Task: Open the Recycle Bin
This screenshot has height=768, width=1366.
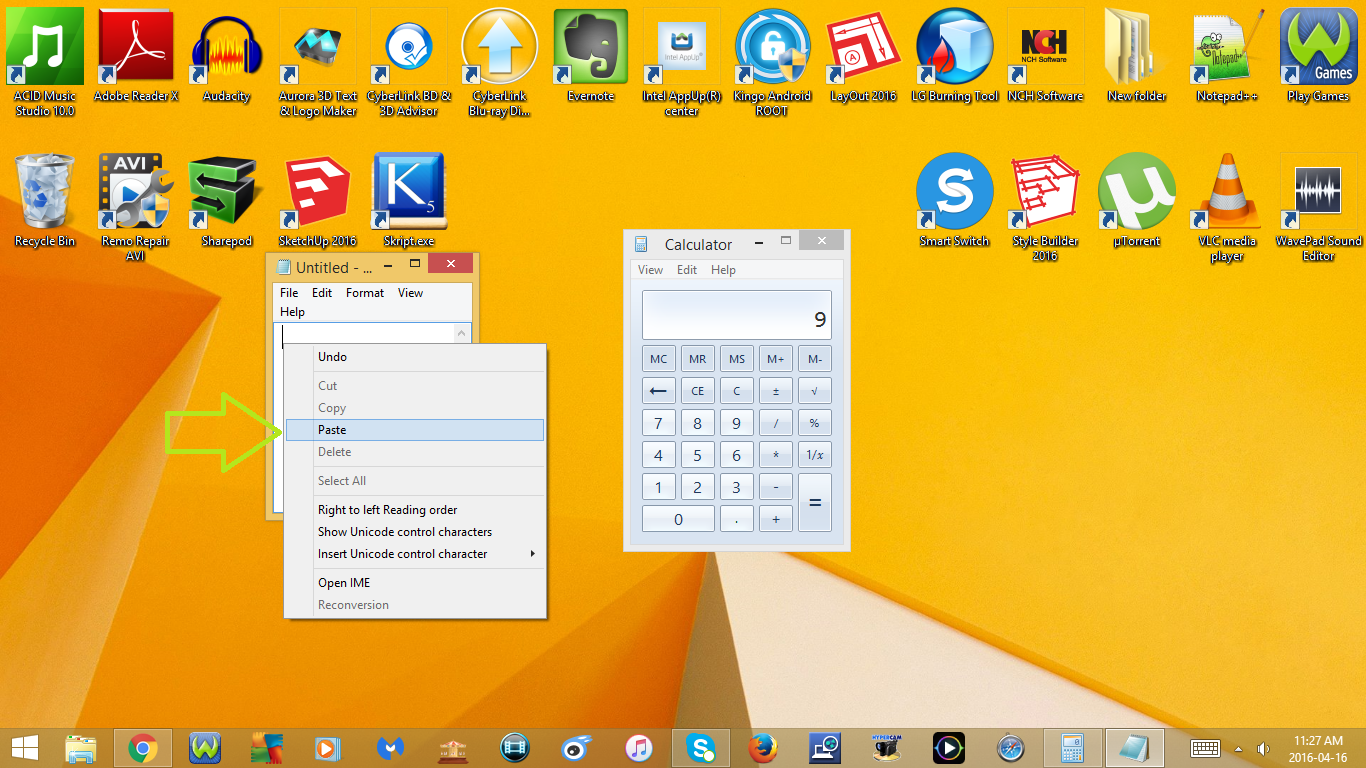Action: point(44,190)
